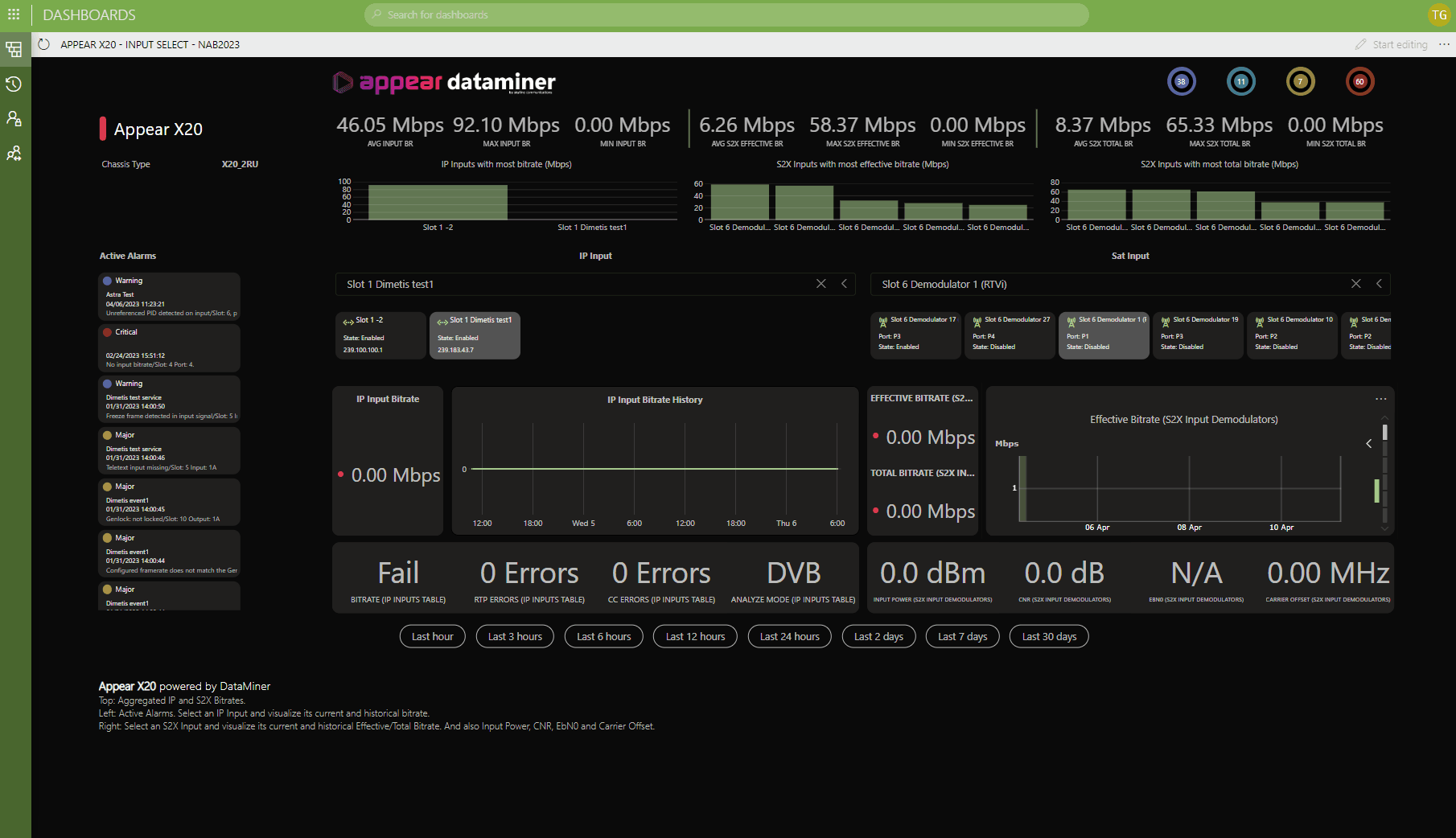Viewport: 1456px width, 838px height.
Task: Open the Warning freeze frame detected alarm
Action: [x=169, y=400]
